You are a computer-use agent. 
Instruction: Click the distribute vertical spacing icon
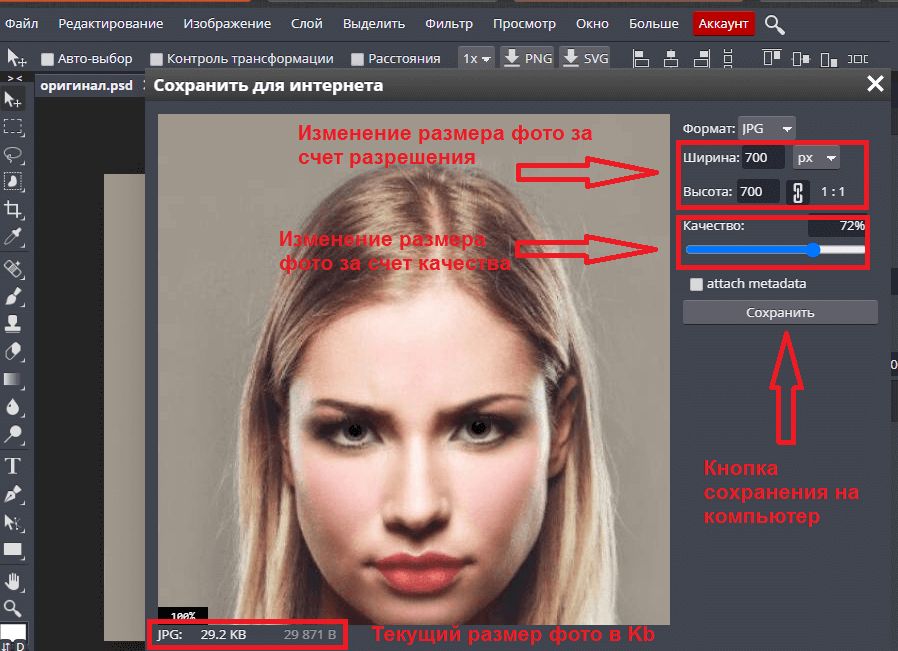[x=728, y=58]
